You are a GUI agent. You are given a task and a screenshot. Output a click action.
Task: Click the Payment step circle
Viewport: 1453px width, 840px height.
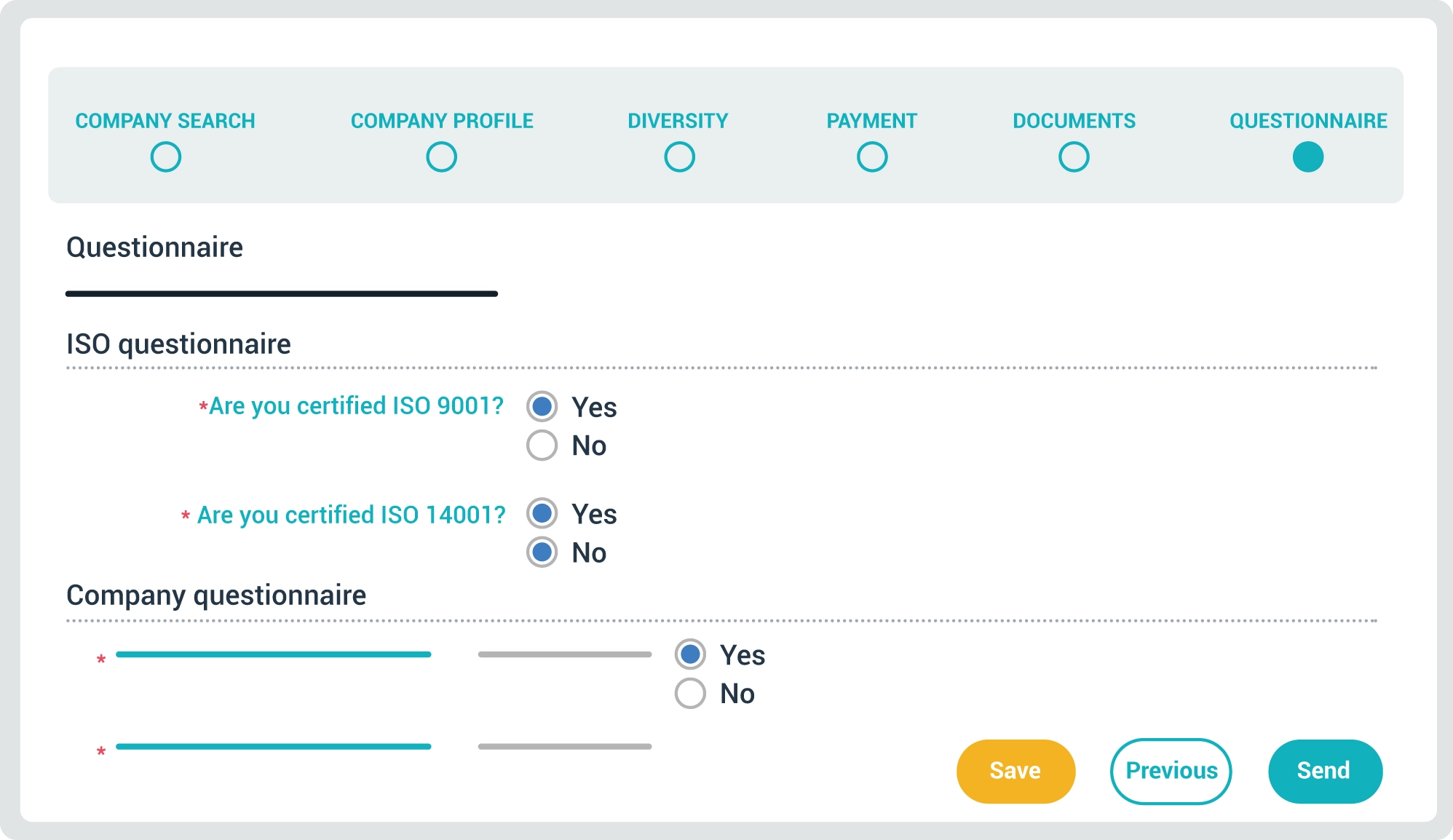tap(871, 157)
